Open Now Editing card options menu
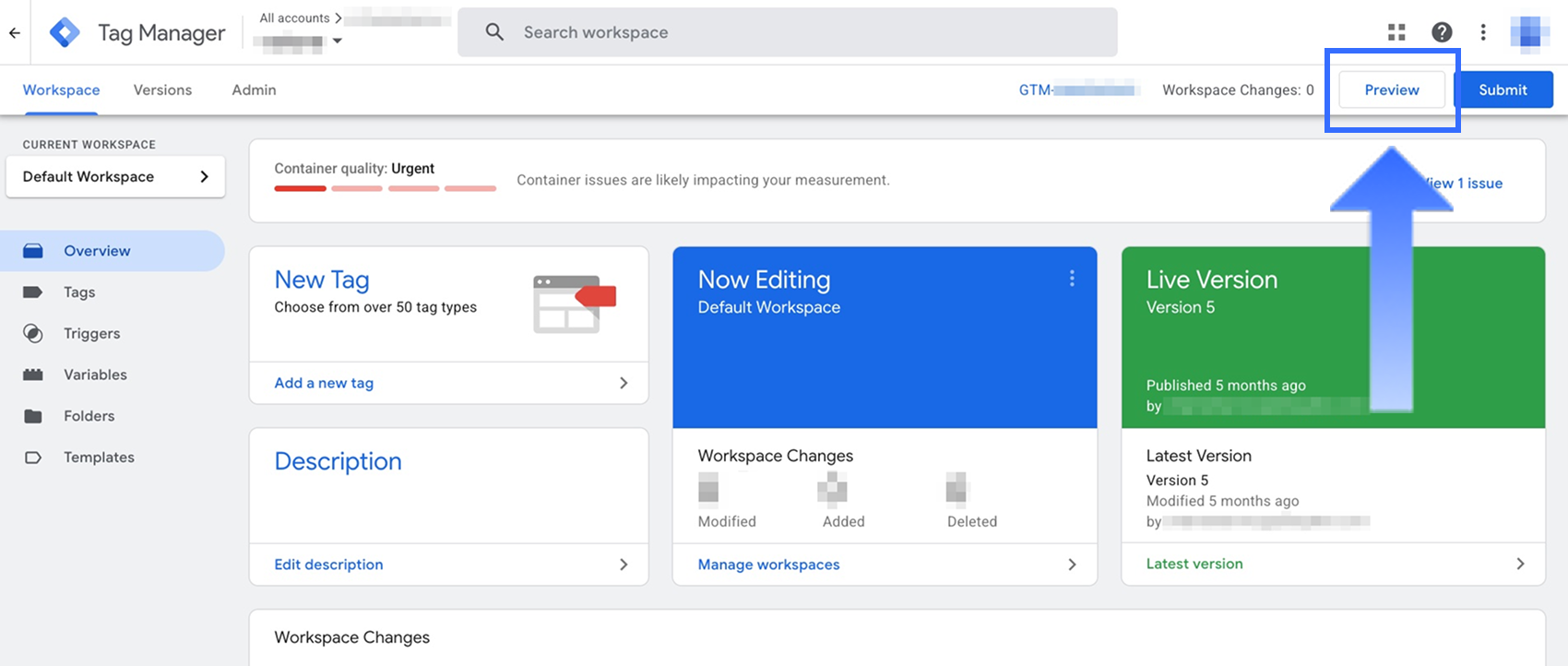This screenshot has height=666, width=1568. tap(1072, 279)
